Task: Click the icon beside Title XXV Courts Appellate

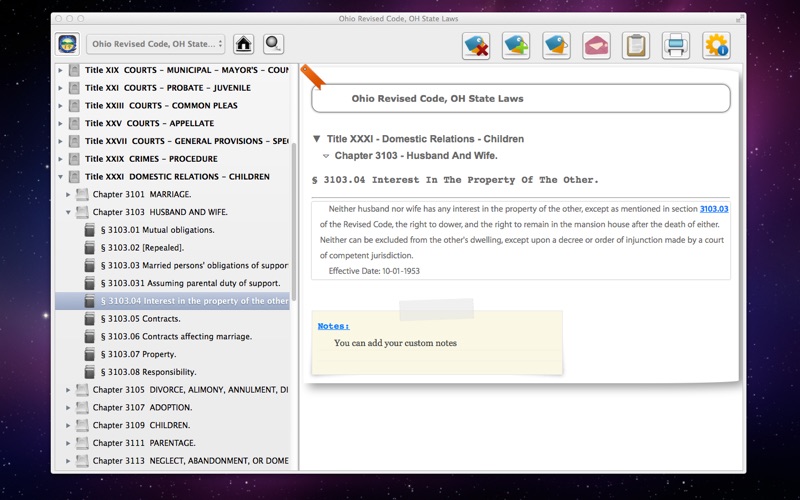Action: pyautogui.click(x=74, y=123)
